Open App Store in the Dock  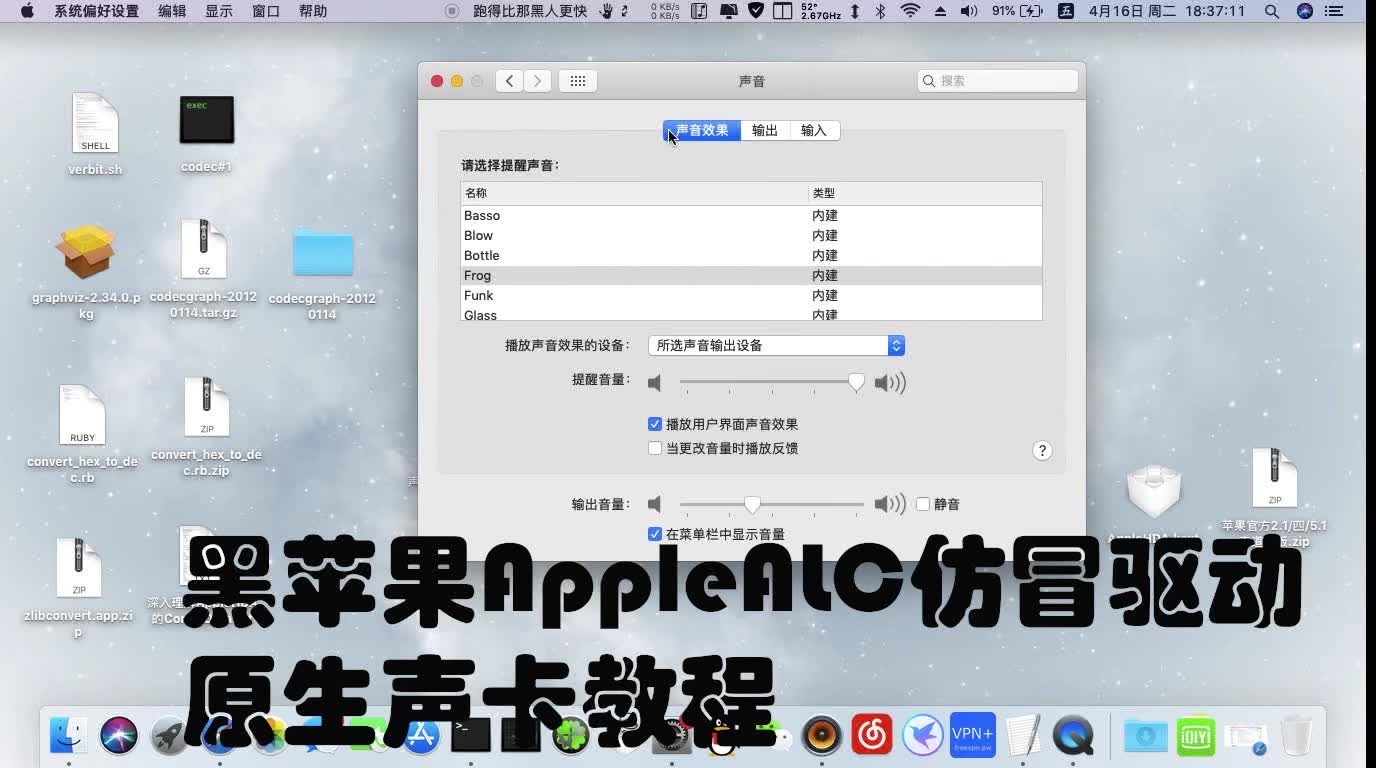tap(421, 738)
